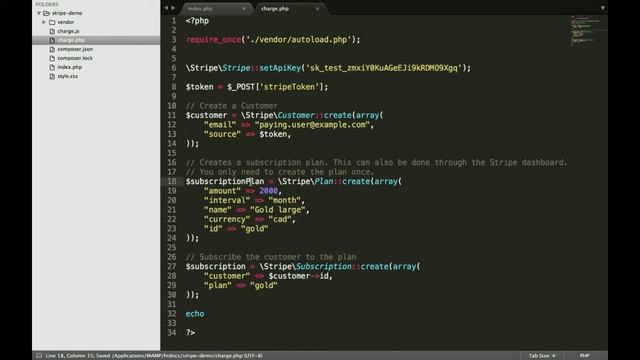This screenshot has width=640, height=360.
Task: Click the setApiKey method call
Action: tap(280, 68)
